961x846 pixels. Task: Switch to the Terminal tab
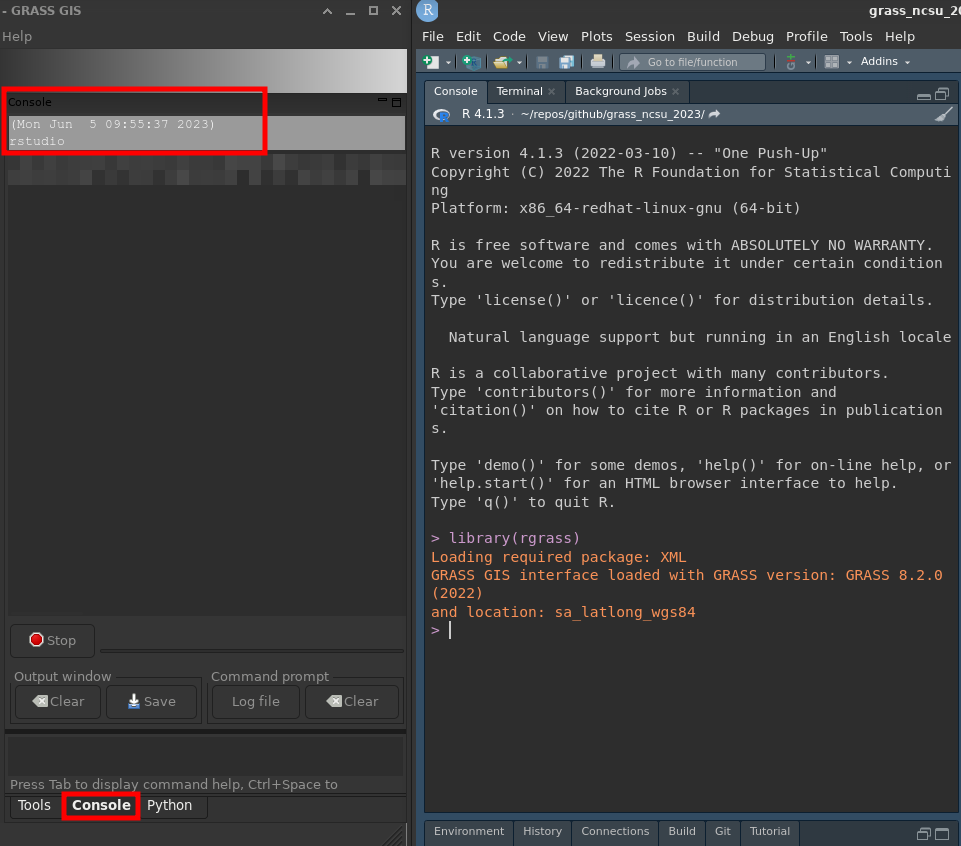(519, 91)
